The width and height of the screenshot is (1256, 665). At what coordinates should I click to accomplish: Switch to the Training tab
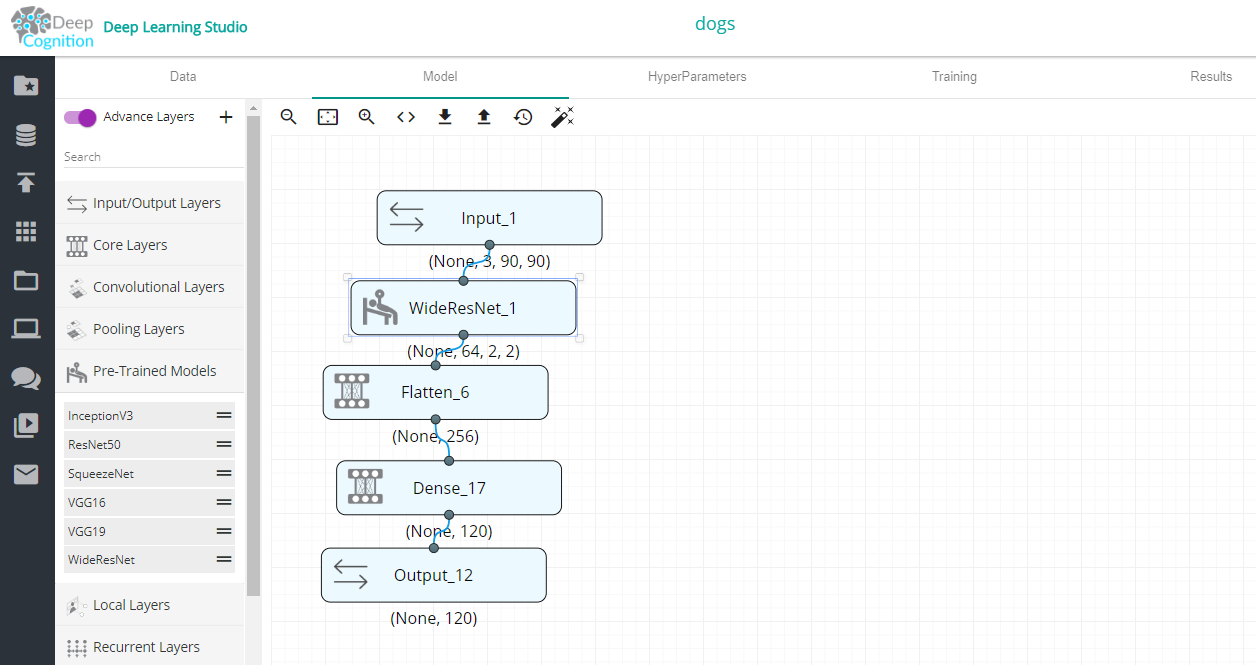[x=954, y=77]
